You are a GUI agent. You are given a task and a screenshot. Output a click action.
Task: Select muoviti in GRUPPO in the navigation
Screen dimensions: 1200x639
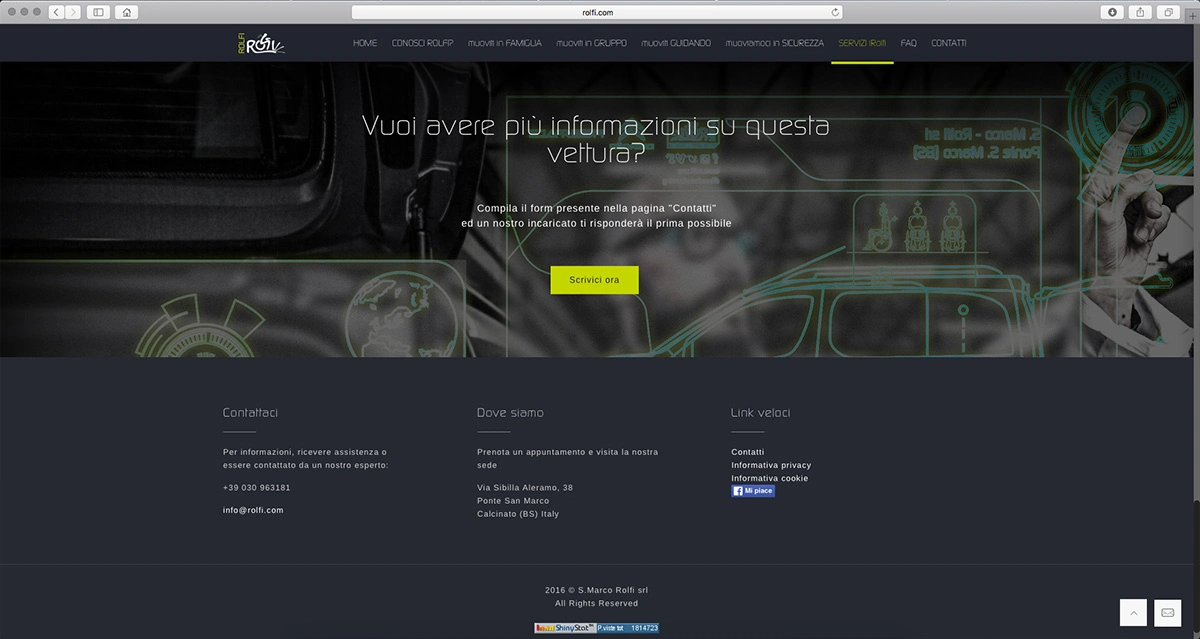click(592, 44)
